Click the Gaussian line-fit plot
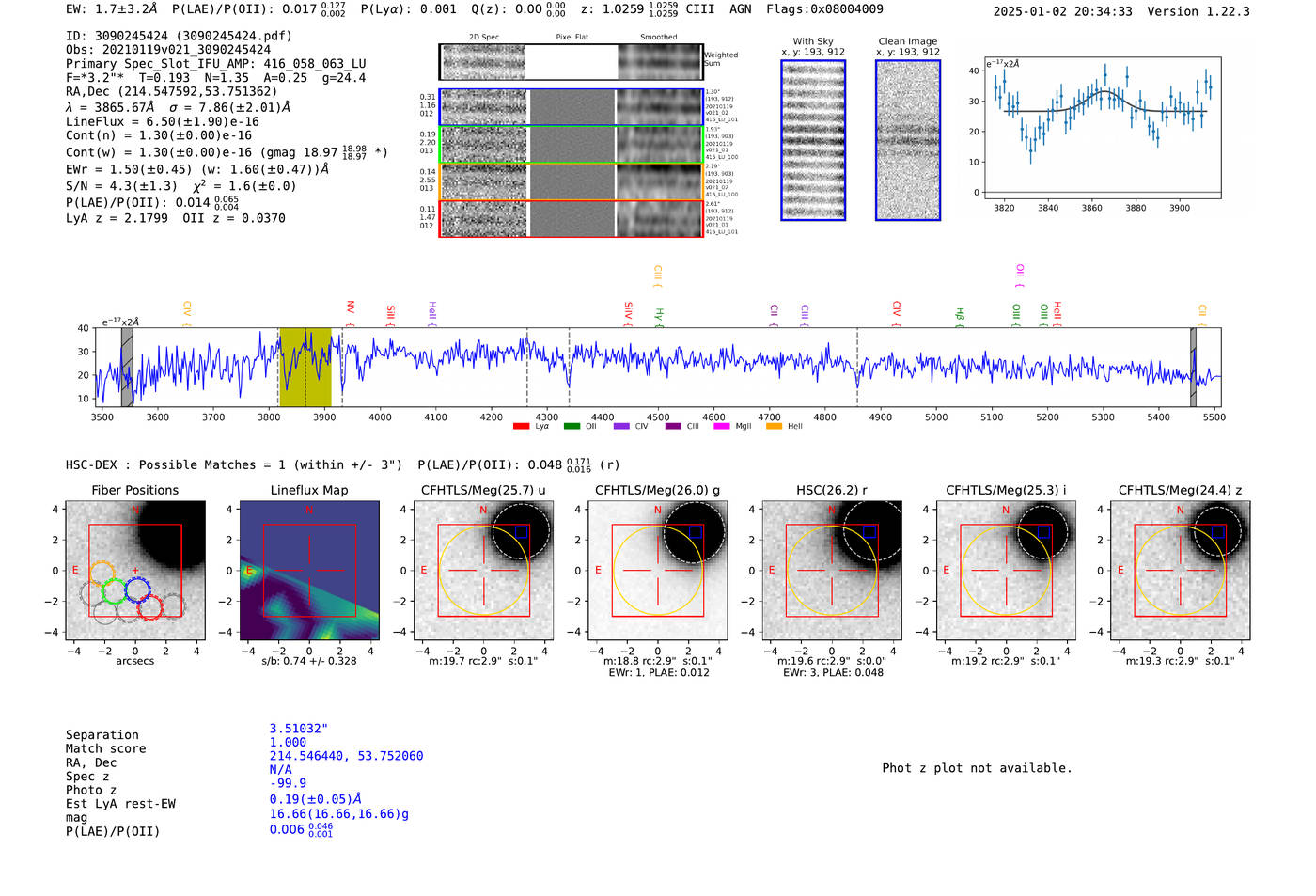 pyautogui.click(x=1104, y=128)
